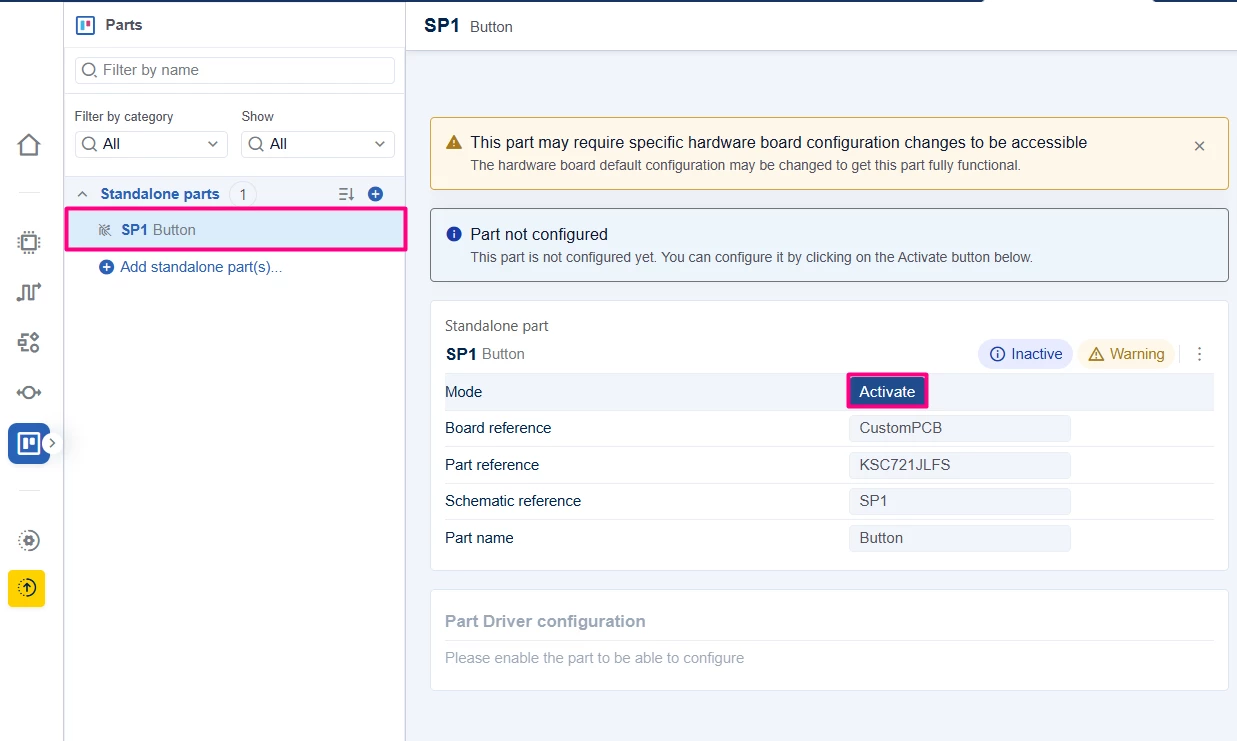Open the connection node icon in the sidebar
Screen dimensions: 1237x741
[x=29, y=392]
